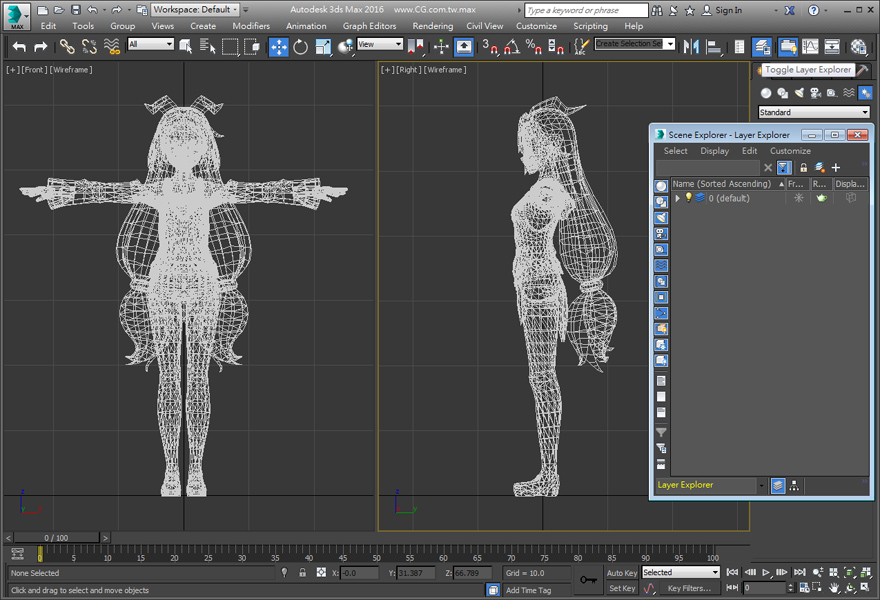Click the Layer Explorer search filter field

(708, 167)
